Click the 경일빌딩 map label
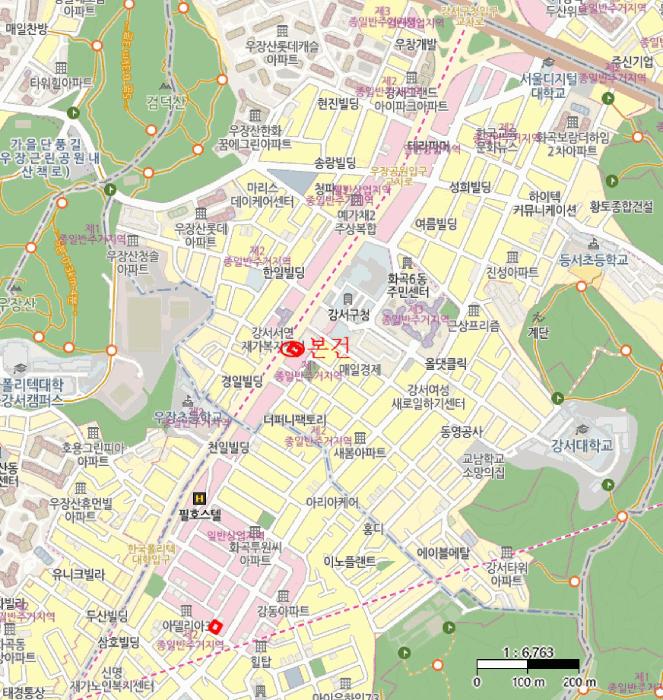This screenshot has height=700, width=663. (x=240, y=380)
